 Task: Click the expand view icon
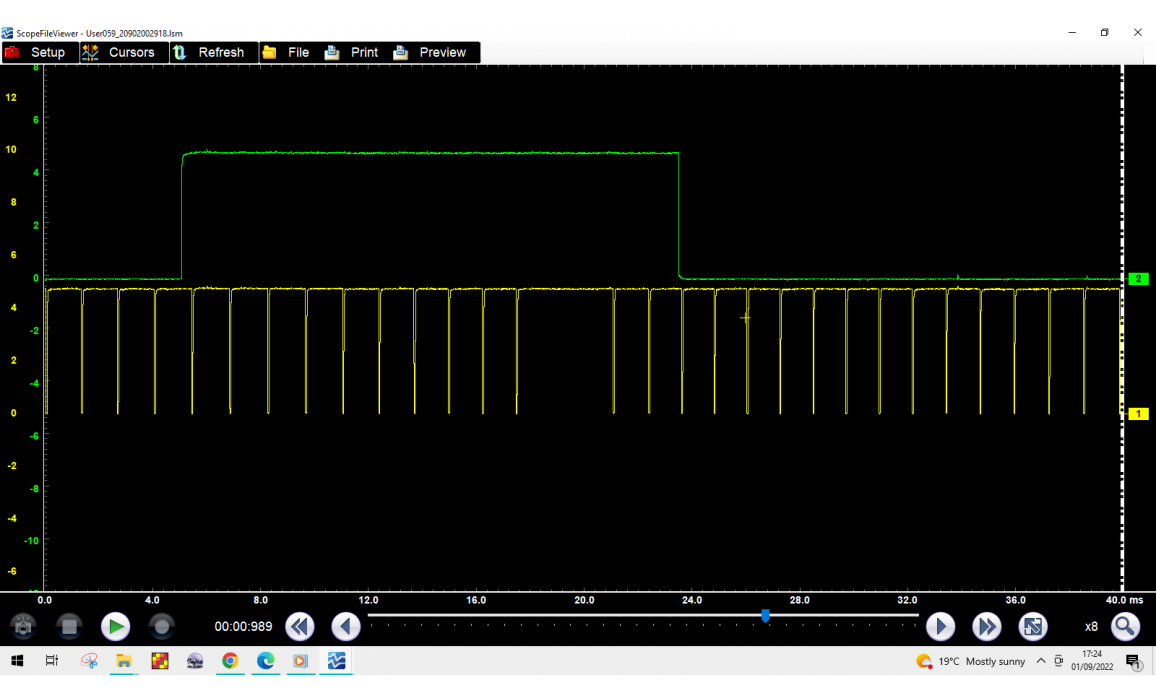click(1033, 627)
